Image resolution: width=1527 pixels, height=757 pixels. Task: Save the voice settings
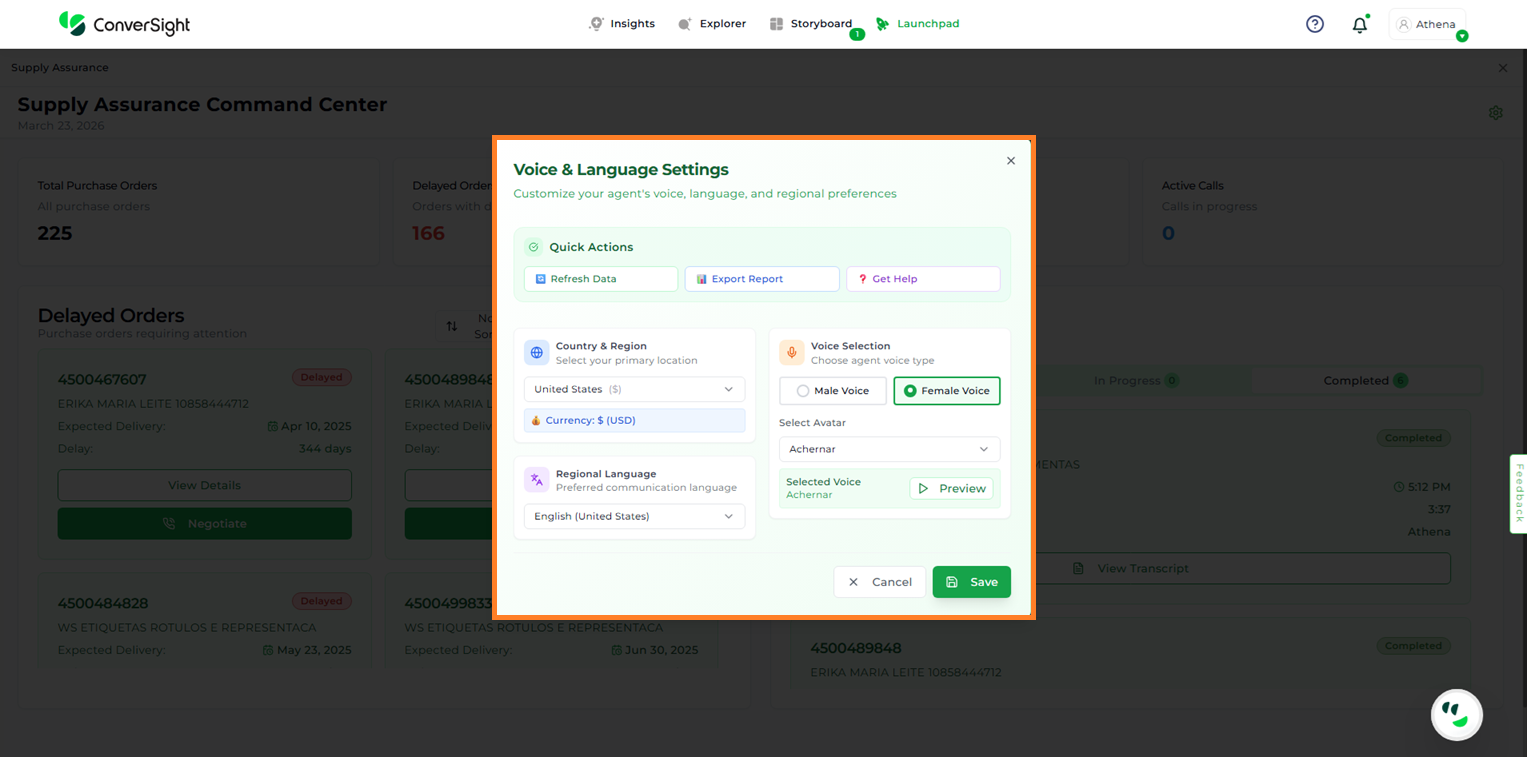pos(971,582)
